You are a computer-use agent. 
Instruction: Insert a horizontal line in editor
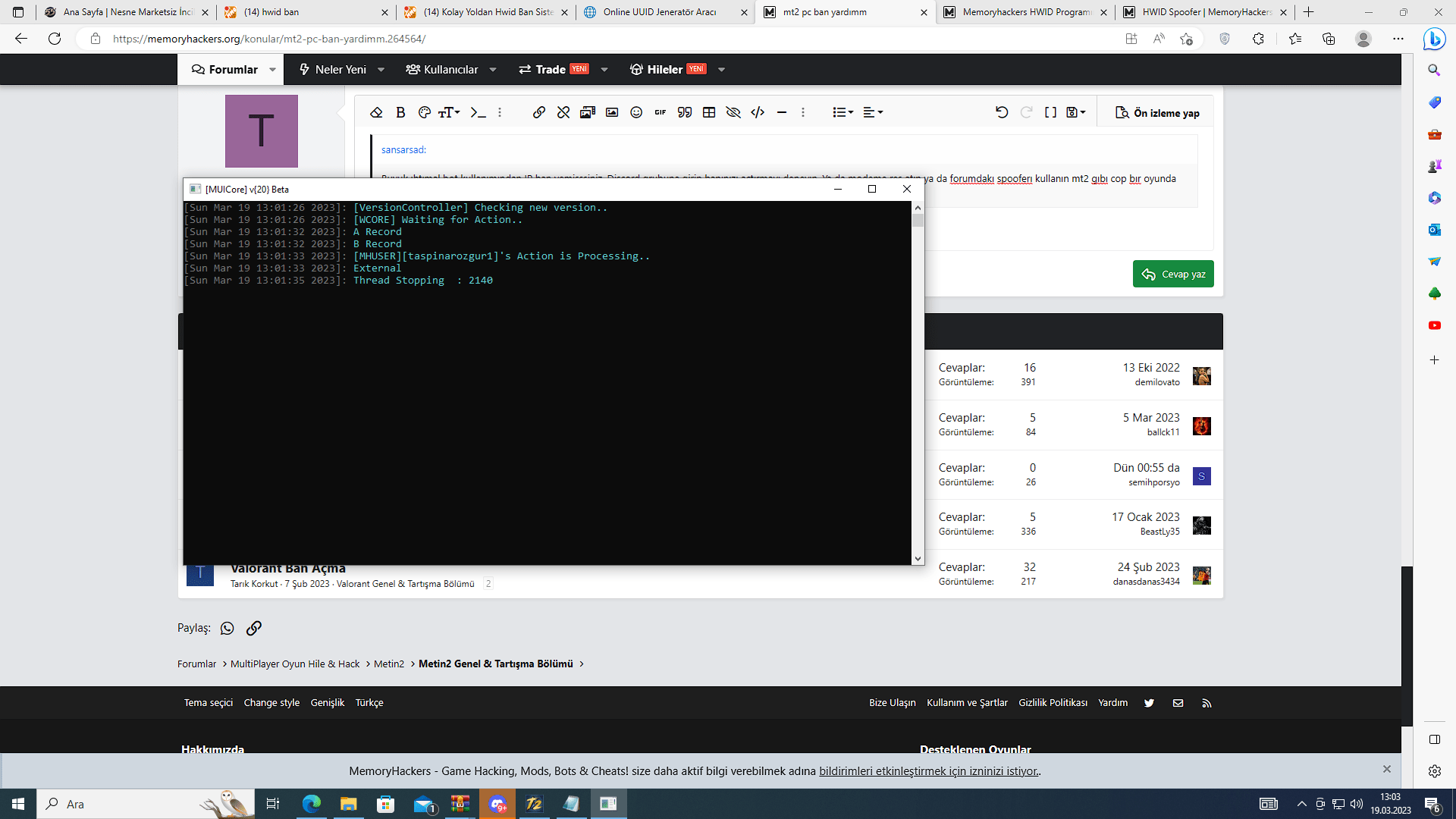pos(782,112)
